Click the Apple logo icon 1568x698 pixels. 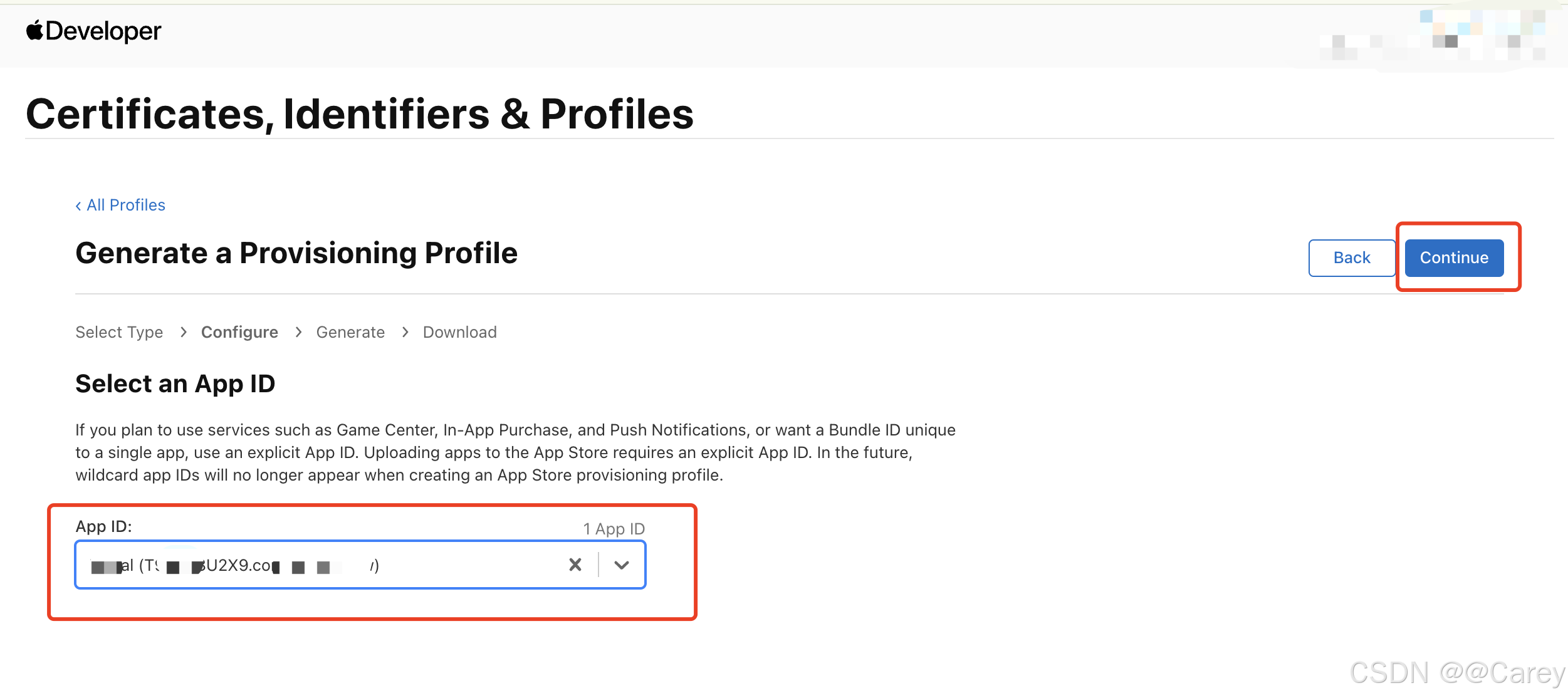[x=34, y=30]
